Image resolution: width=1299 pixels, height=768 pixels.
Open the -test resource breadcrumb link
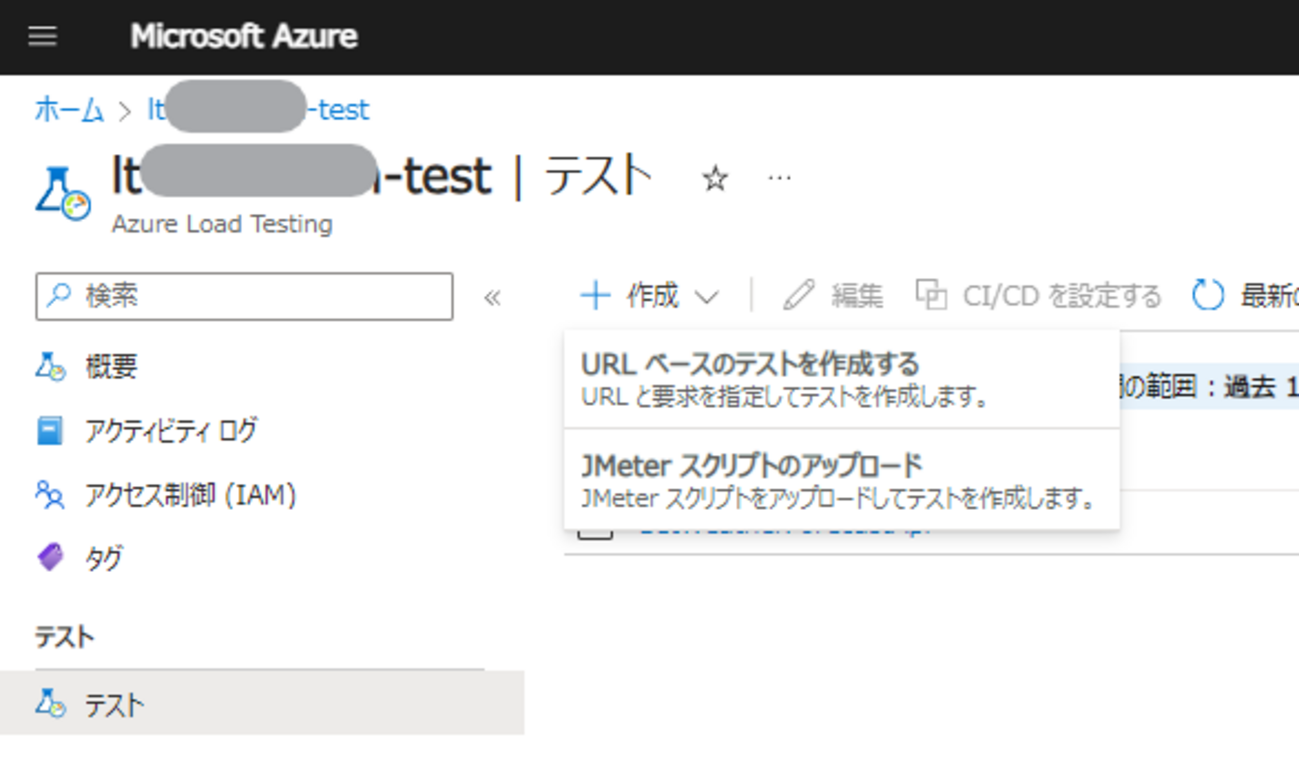[x=259, y=109]
